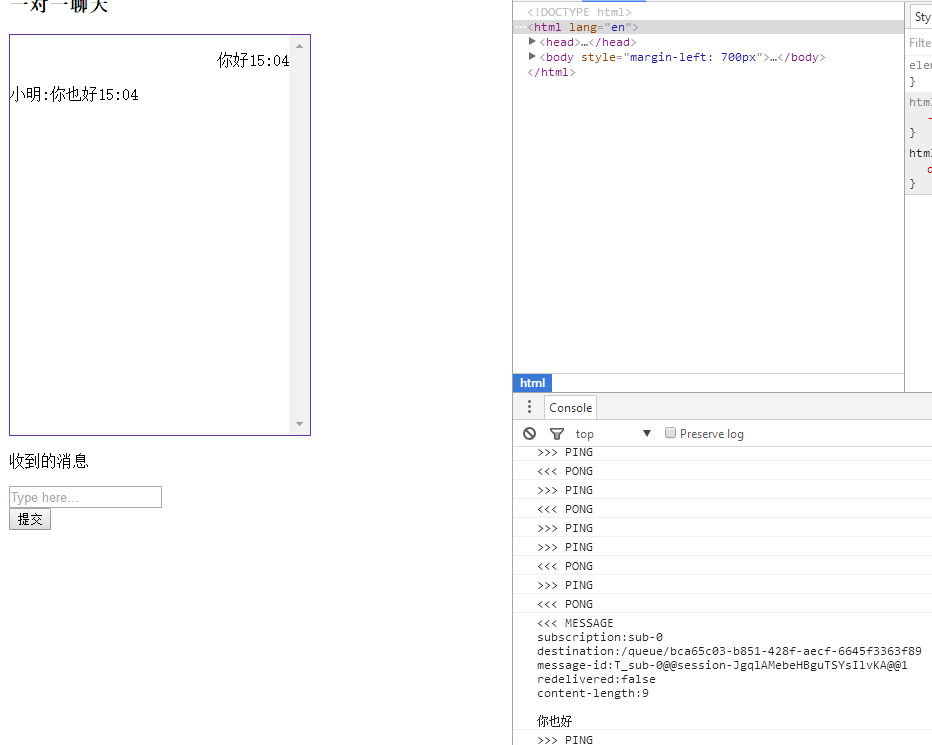Open the top execution context dropdown
The image size is (932, 745).
[x=613, y=434]
